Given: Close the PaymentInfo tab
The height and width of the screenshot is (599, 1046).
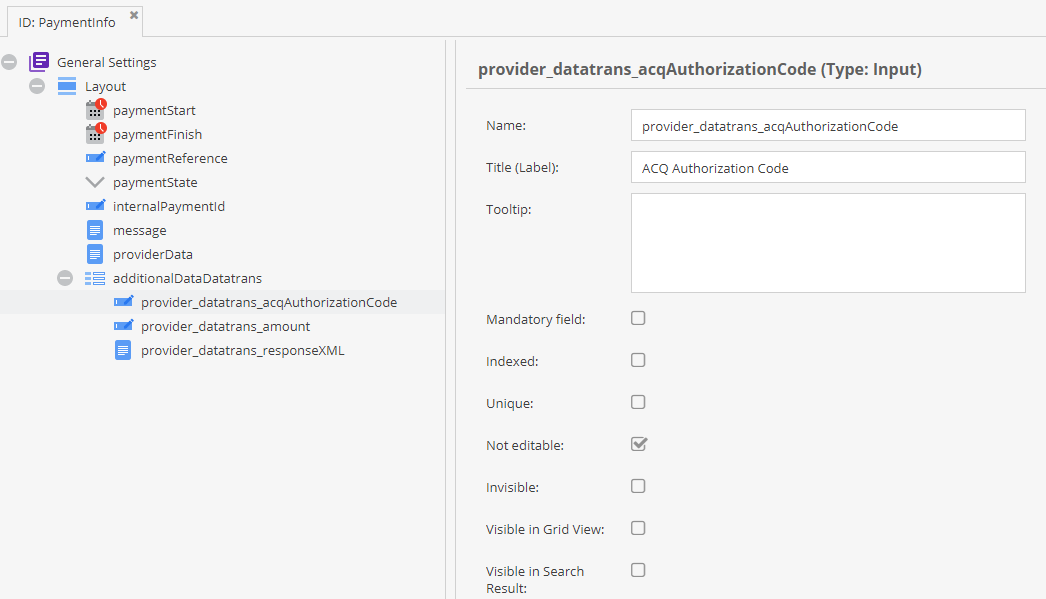Looking at the screenshot, I should (134, 15).
